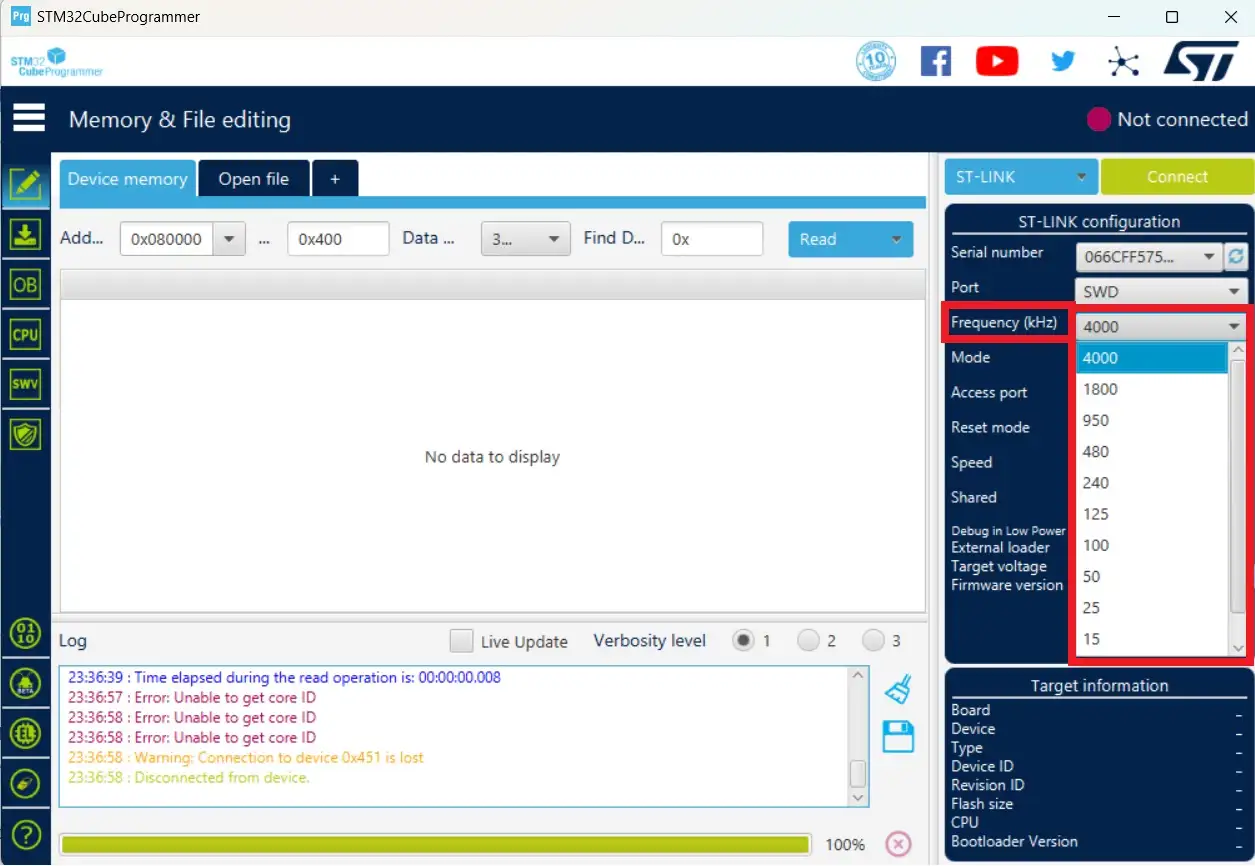This screenshot has height=866, width=1255.
Task: Choose 4000 kHz in frequency list
Action: [x=1152, y=358]
